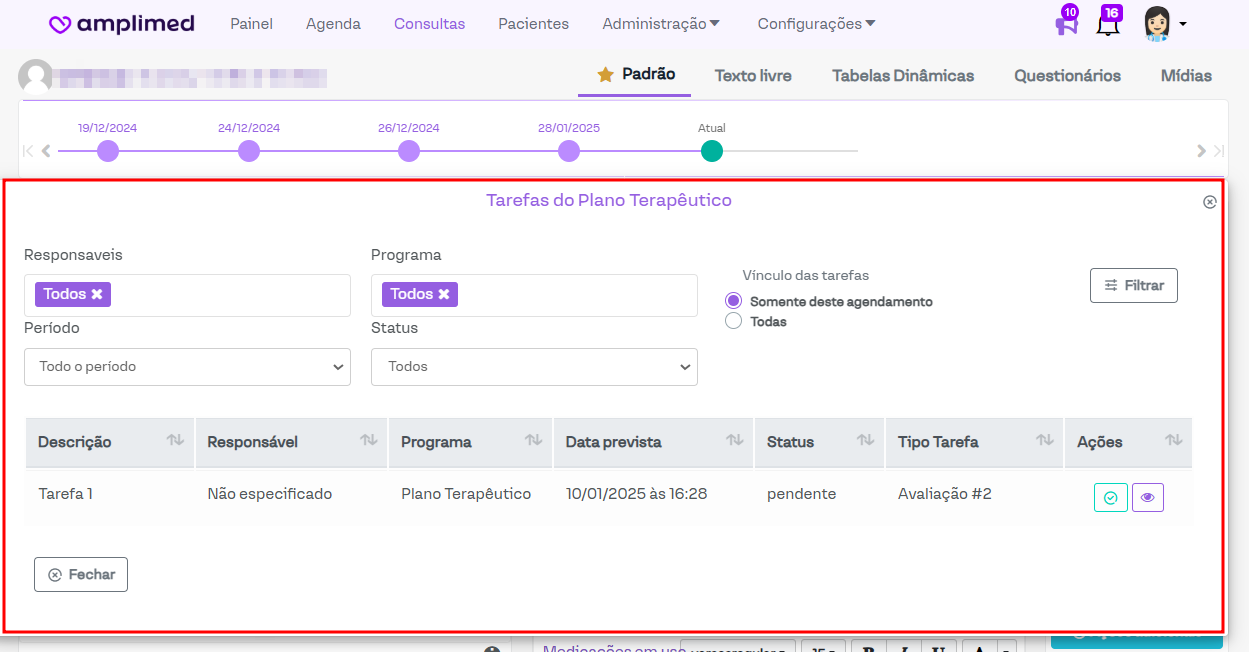Screen dimensions: 1249x652
Task: Remove the Todos tag from Programa
Action: click(x=444, y=294)
